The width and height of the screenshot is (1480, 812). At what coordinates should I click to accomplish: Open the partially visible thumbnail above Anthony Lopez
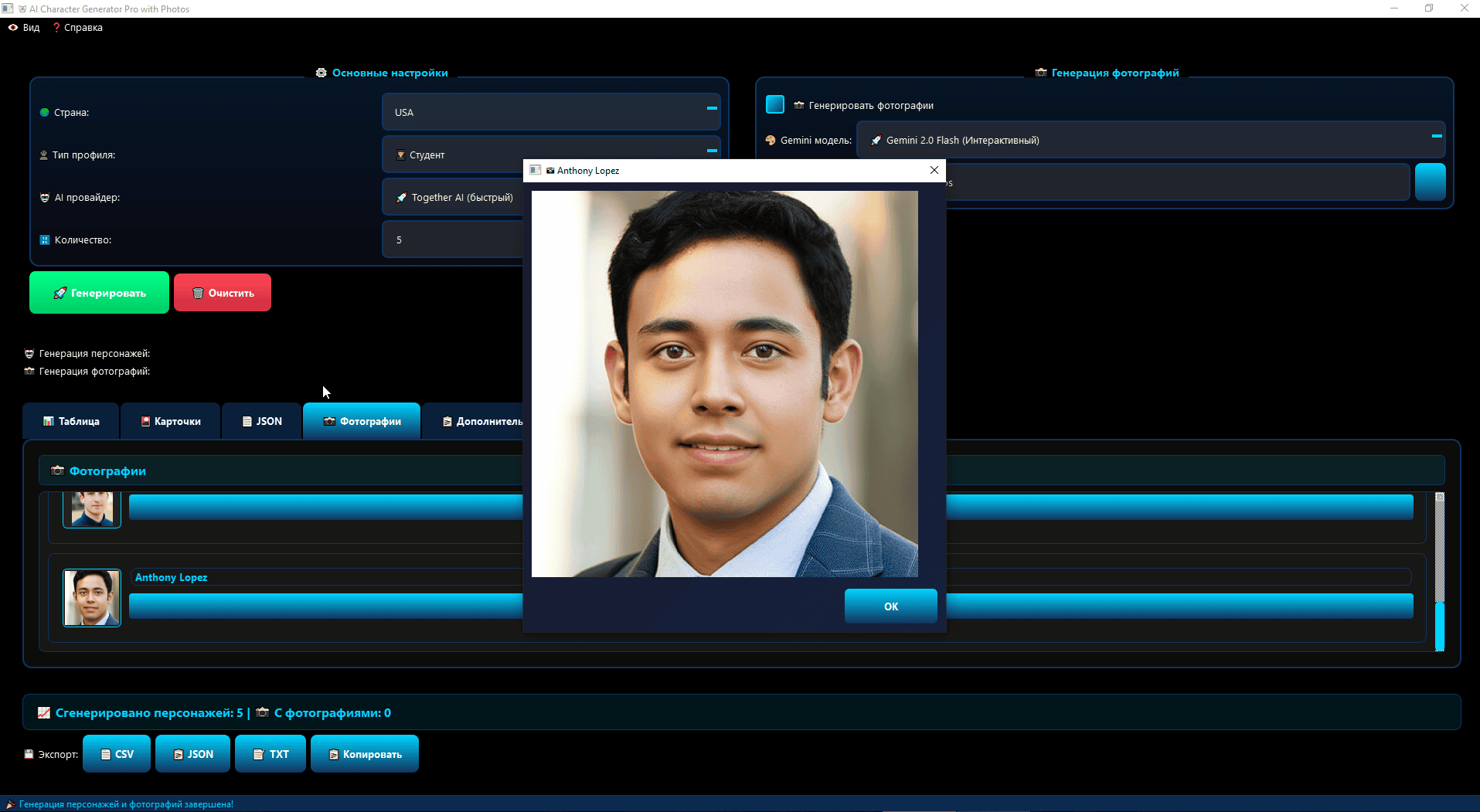point(92,510)
